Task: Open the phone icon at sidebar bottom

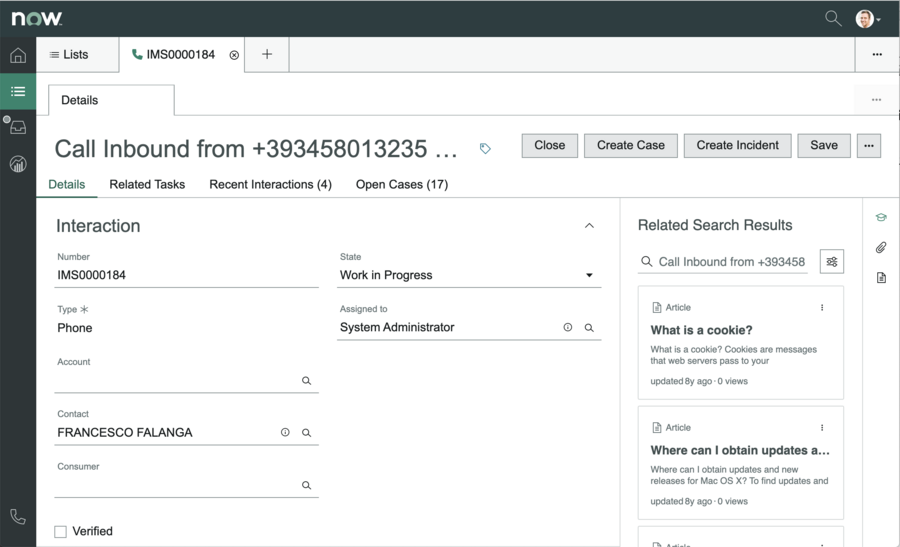Action: (x=18, y=517)
